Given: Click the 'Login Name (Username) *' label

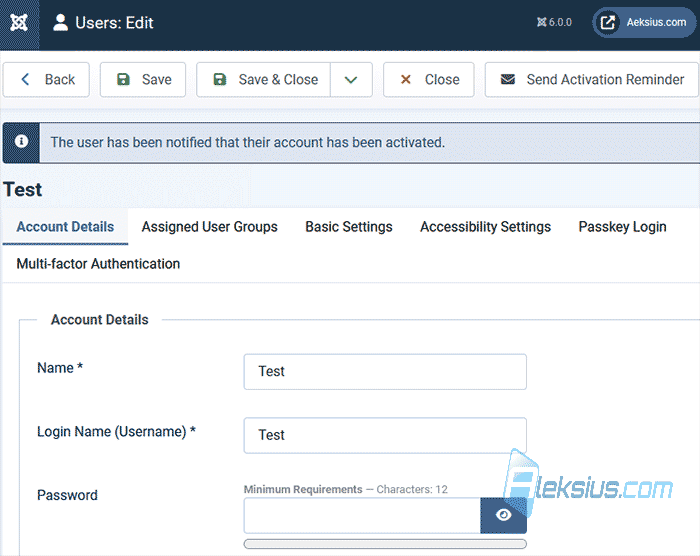Looking at the screenshot, I should pyautogui.click(x=117, y=432).
